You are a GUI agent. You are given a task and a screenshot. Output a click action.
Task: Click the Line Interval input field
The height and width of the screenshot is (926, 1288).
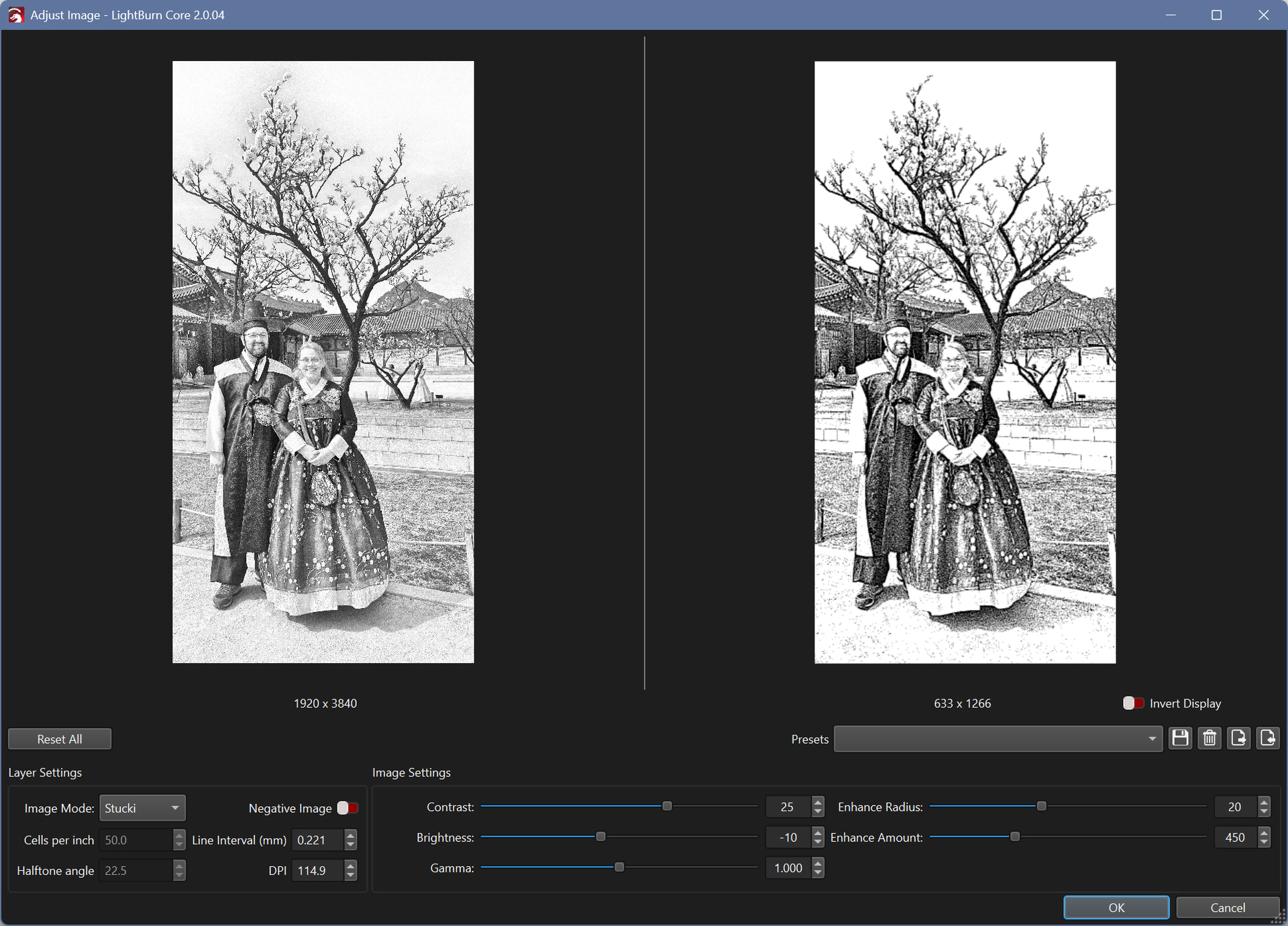pos(318,840)
